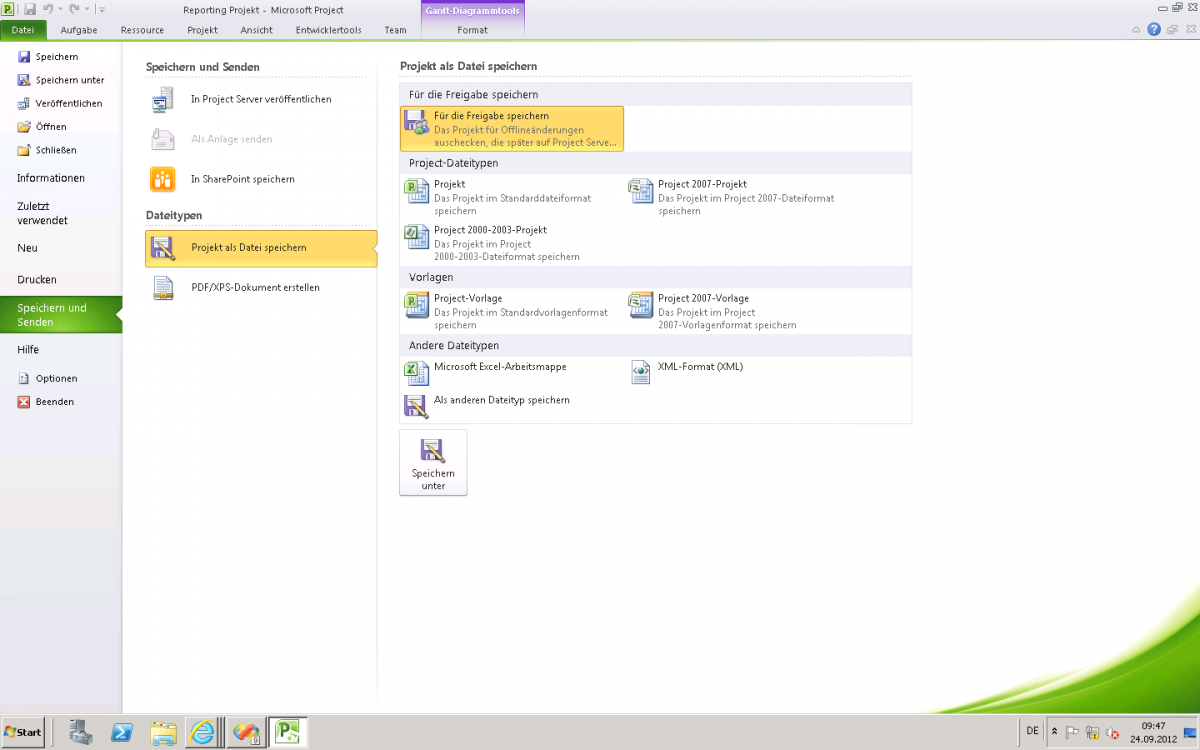Select the Project 2007-Vorlage template format
This screenshot has width=1200, height=750.
coord(736,311)
